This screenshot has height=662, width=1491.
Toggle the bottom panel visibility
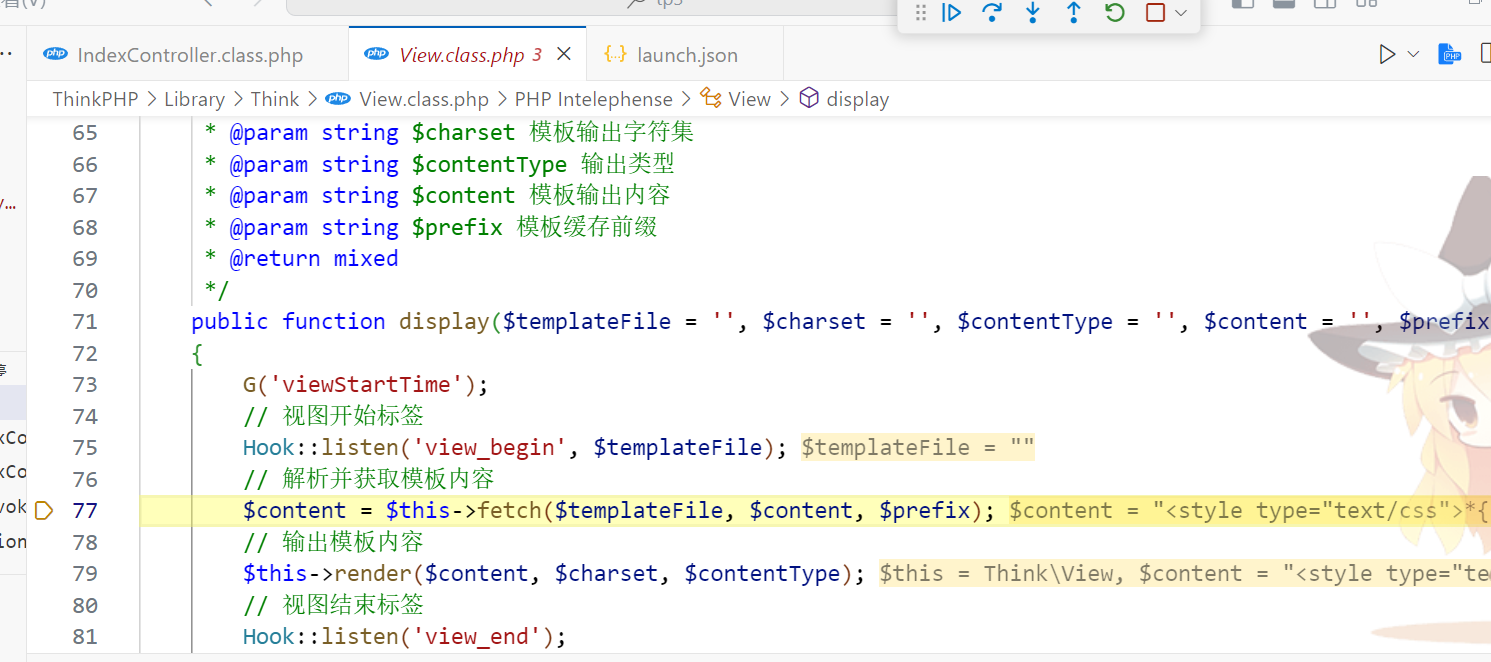[1283, 5]
